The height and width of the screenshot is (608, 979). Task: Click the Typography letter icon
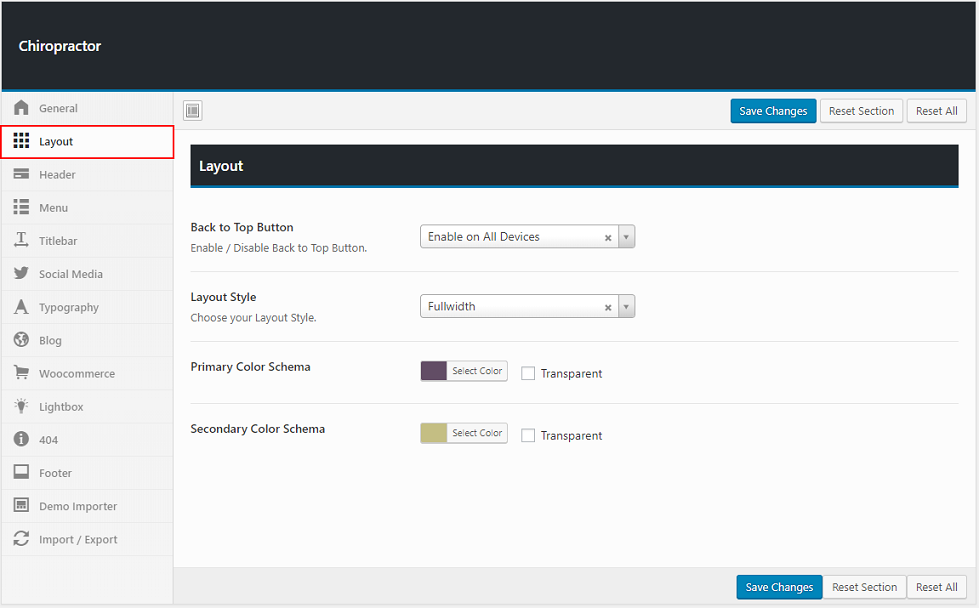tap(21, 307)
